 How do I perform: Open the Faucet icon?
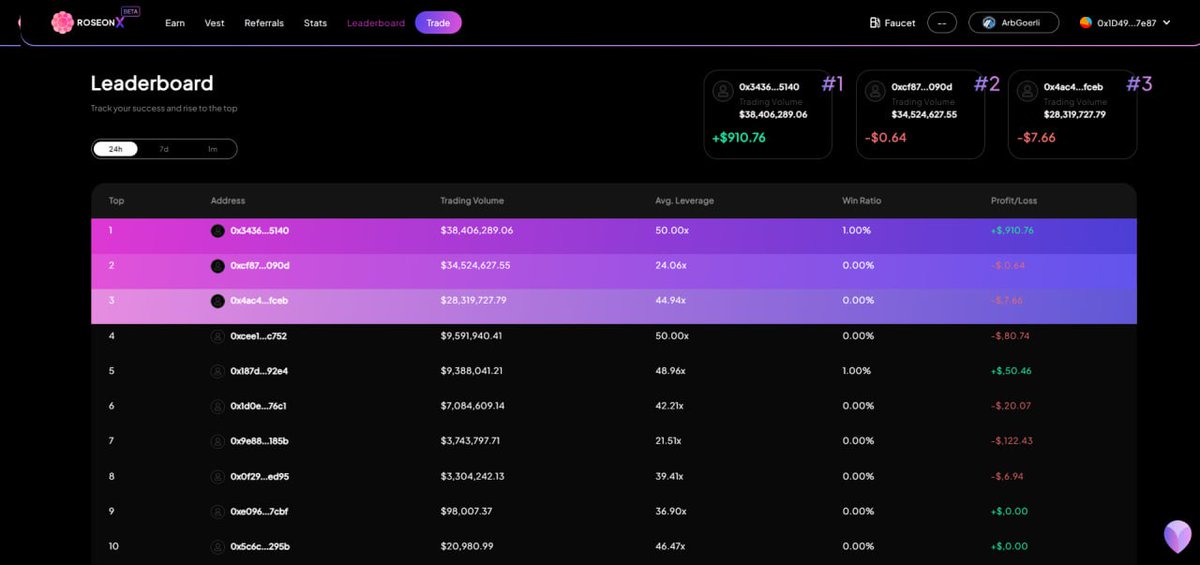[875, 23]
